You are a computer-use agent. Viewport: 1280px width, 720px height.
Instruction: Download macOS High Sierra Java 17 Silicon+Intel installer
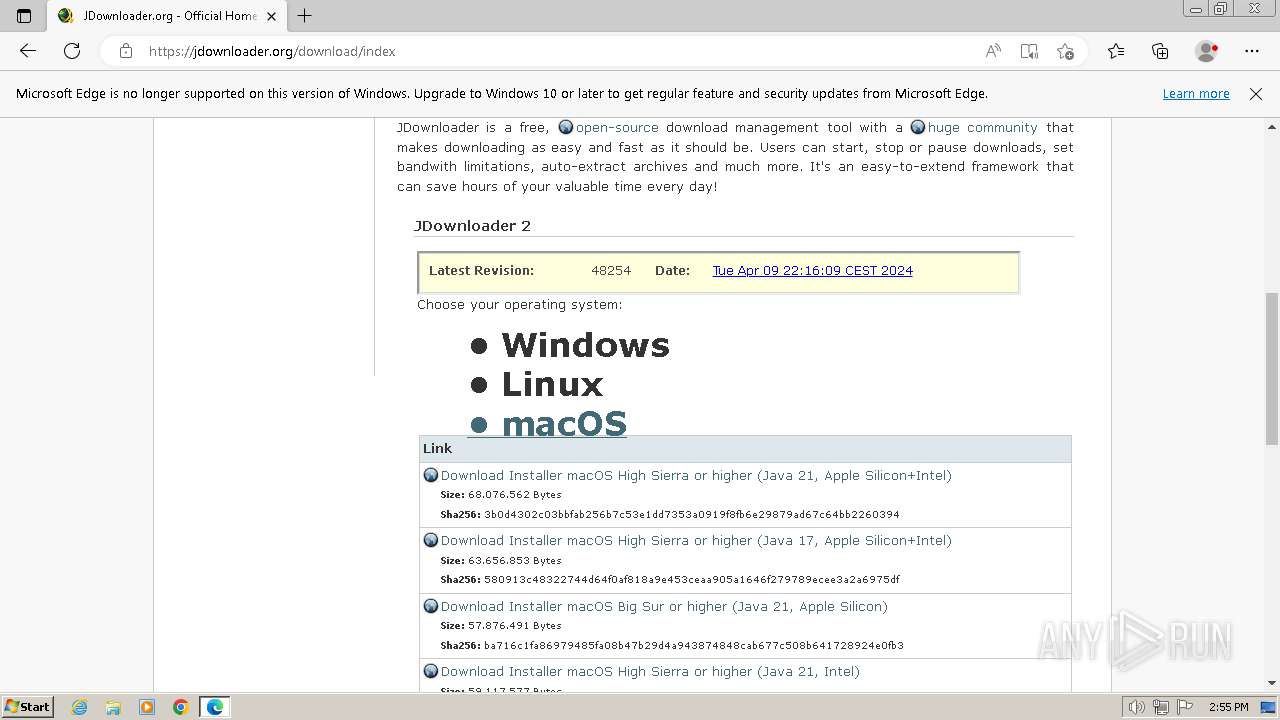pos(696,541)
